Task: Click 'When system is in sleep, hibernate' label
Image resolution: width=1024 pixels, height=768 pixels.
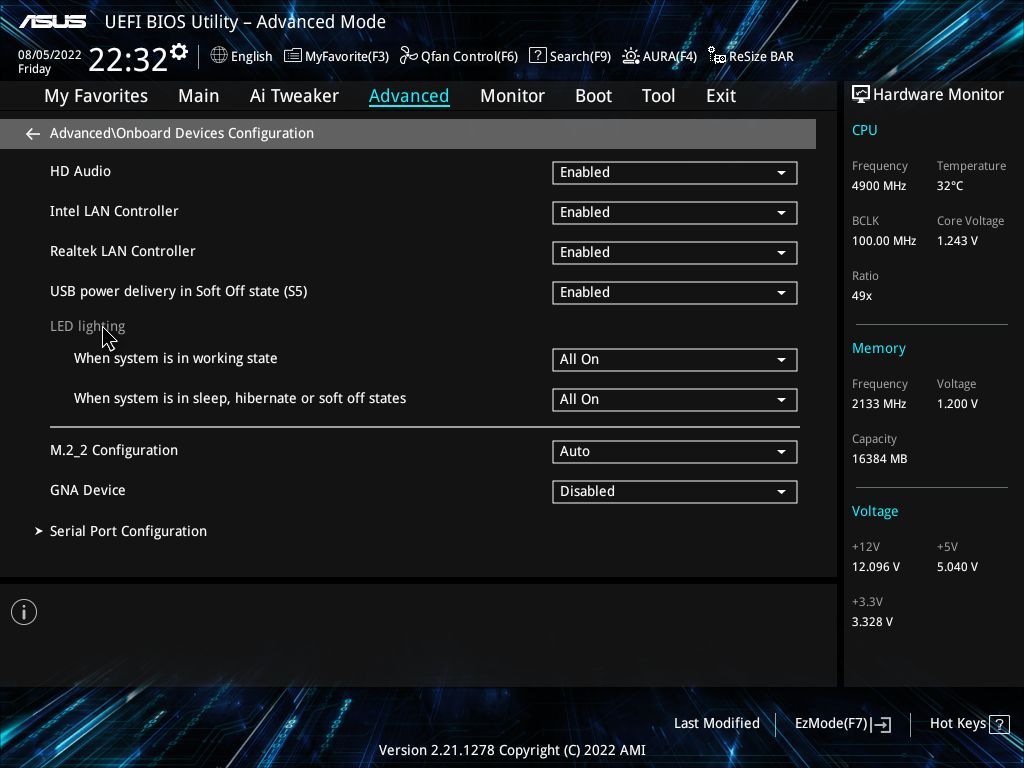Action: pyautogui.click(x=240, y=398)
